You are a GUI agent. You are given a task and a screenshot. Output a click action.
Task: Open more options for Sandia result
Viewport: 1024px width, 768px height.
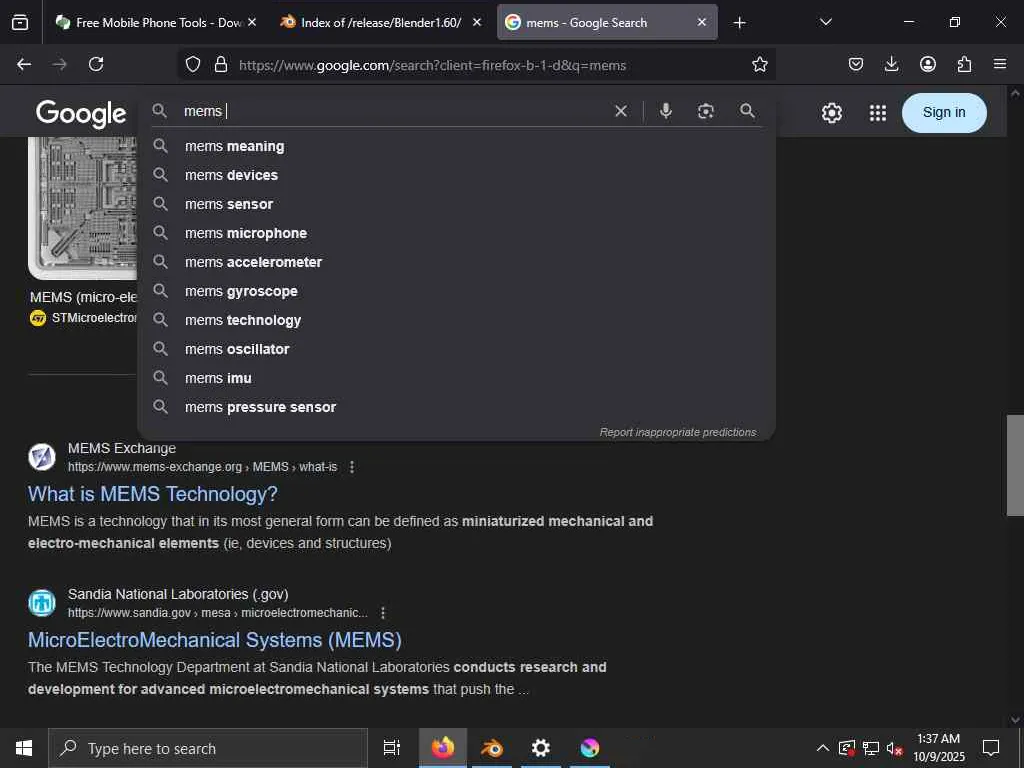(x=383, y=613)
